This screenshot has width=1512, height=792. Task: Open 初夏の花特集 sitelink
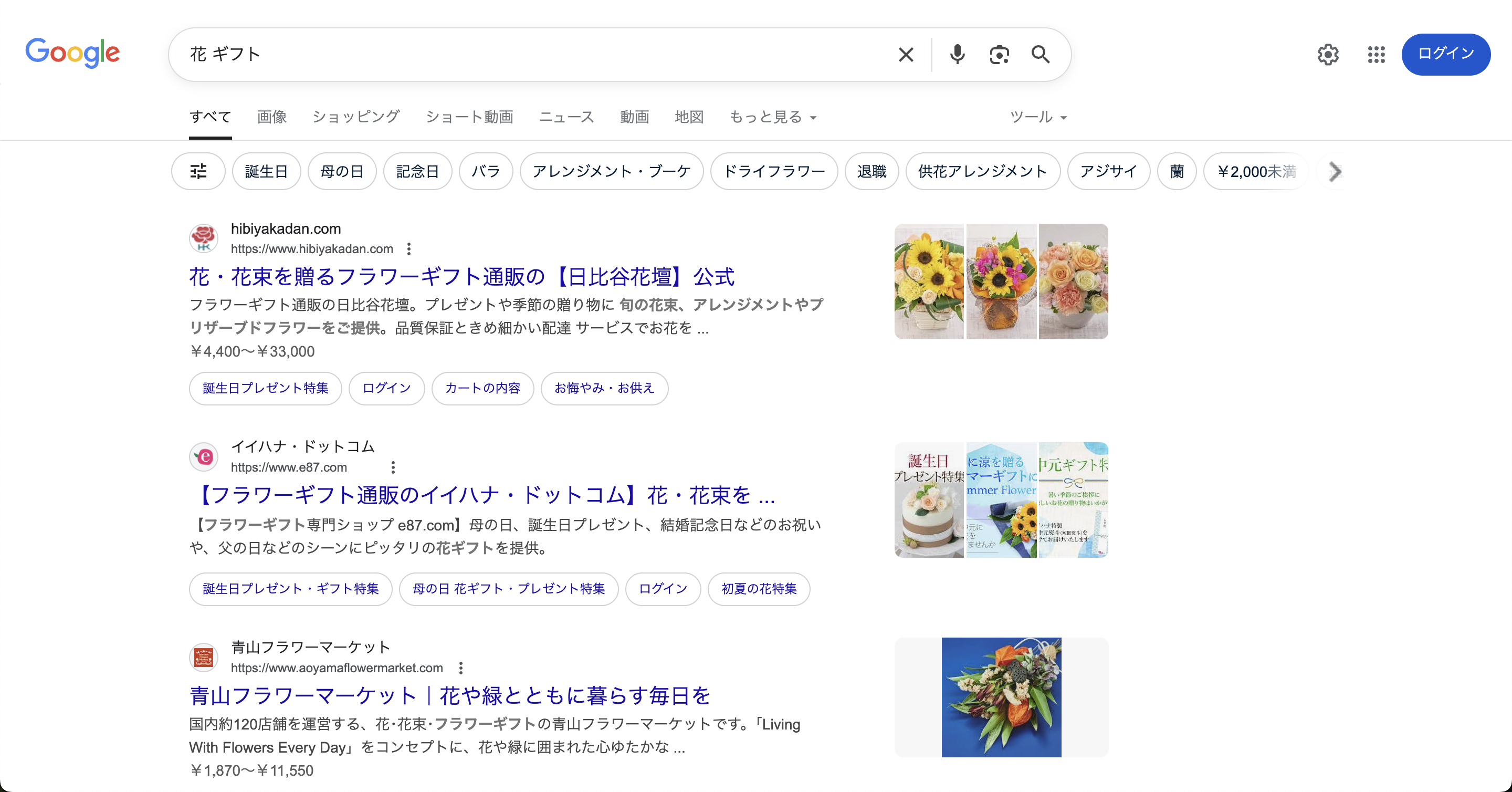point(759,589)
